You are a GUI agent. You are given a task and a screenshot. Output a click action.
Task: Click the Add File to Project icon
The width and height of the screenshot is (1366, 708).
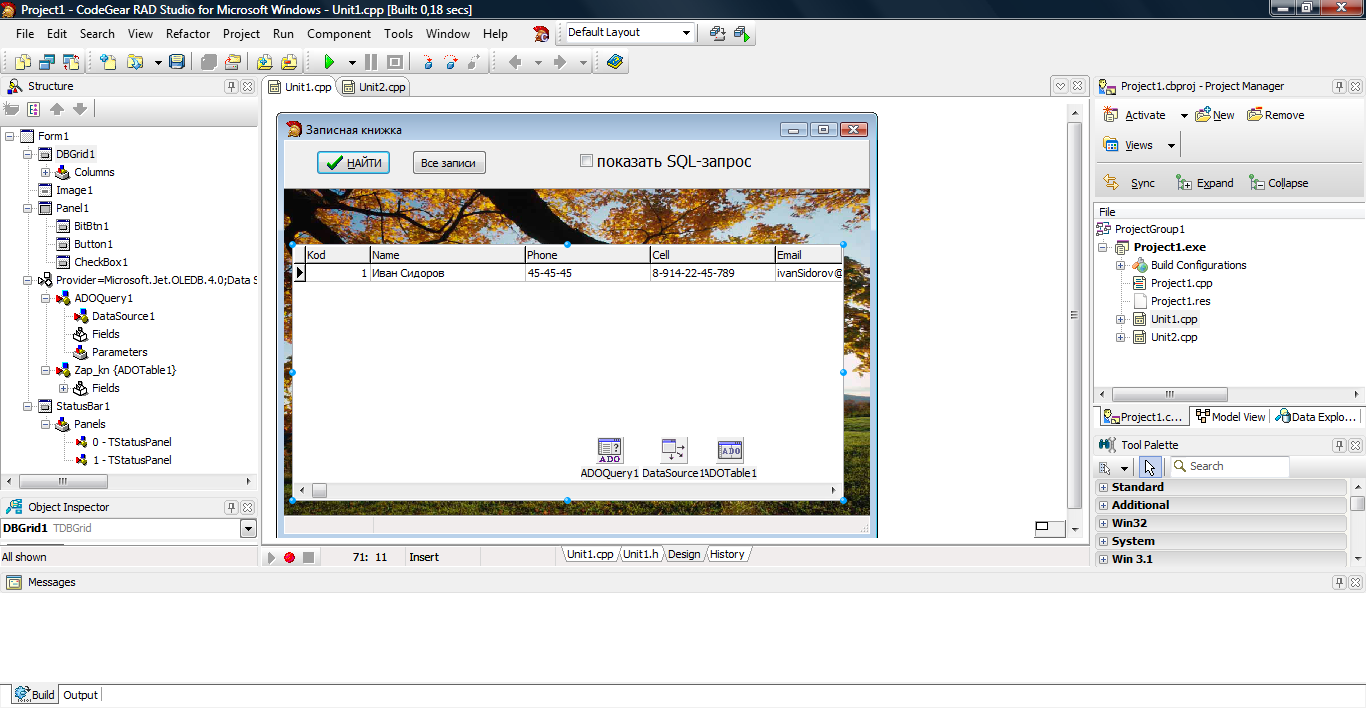point(265,62)
